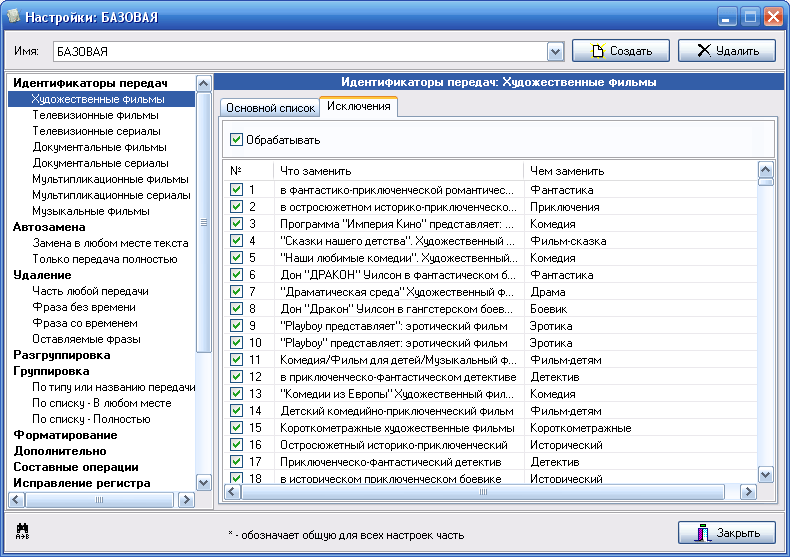Open the Форматирование section
Screen dimensions: 790x557
[65, 435]
